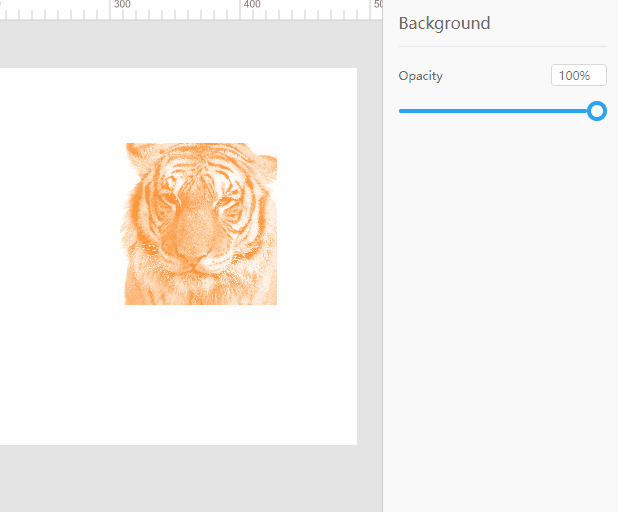Click the Background panel heading
This screenshot has width=618, height=512.
click(x=444, y=23)
